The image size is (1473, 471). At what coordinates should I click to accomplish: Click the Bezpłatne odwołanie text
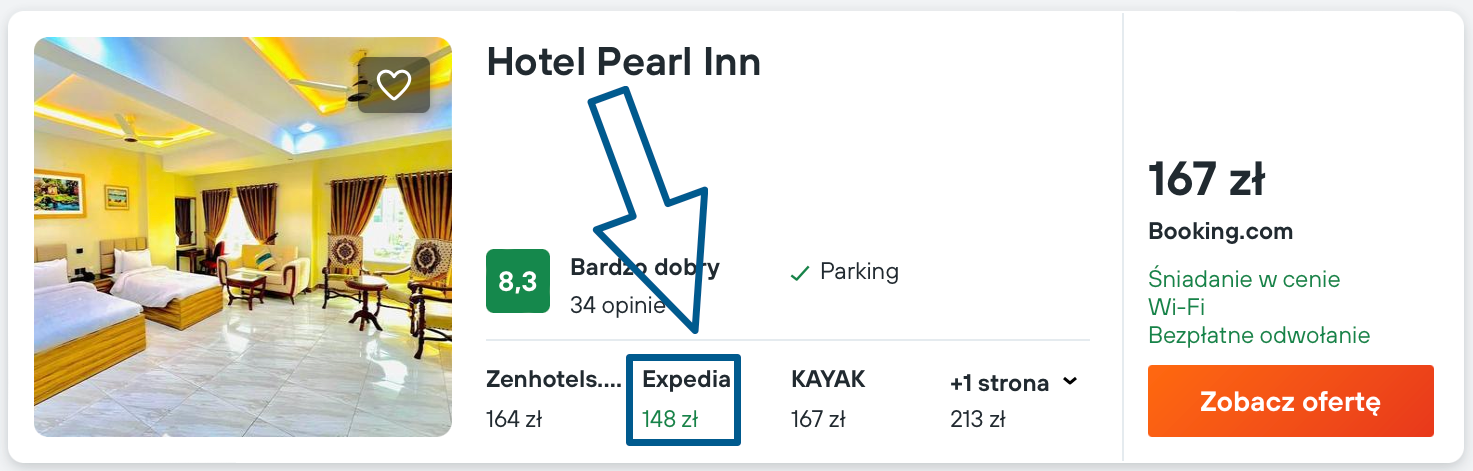[1258, 335]
